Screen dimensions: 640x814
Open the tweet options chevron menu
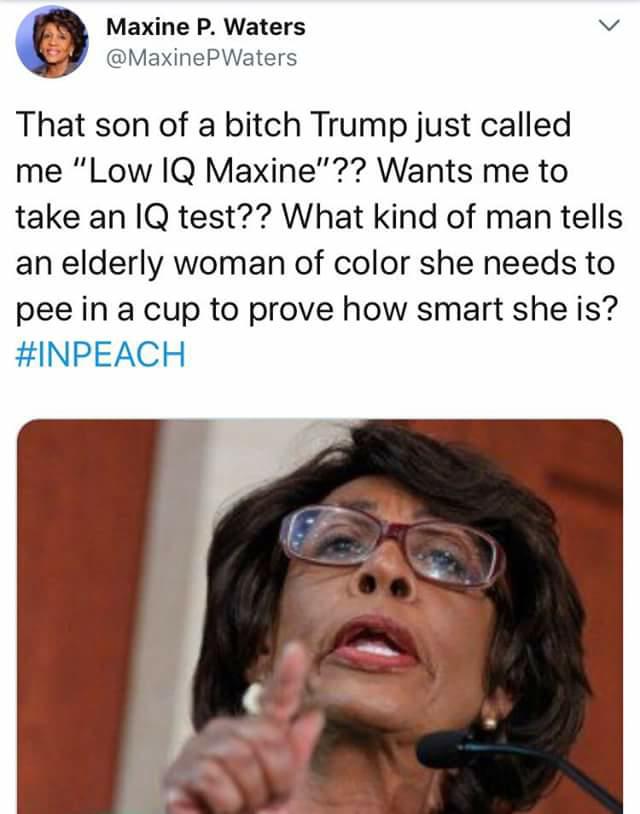click(609, 25)
